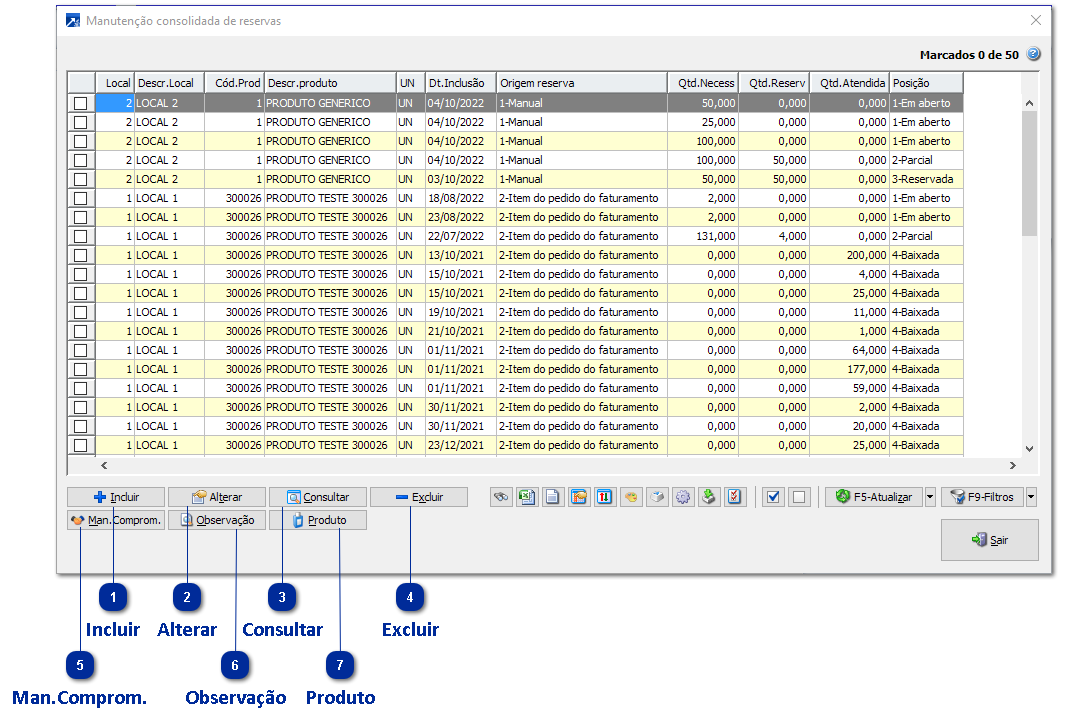This screenshot has height=726, width=1075.
Task: Open the Man.Comprom. button
Action: click(115, 520)
